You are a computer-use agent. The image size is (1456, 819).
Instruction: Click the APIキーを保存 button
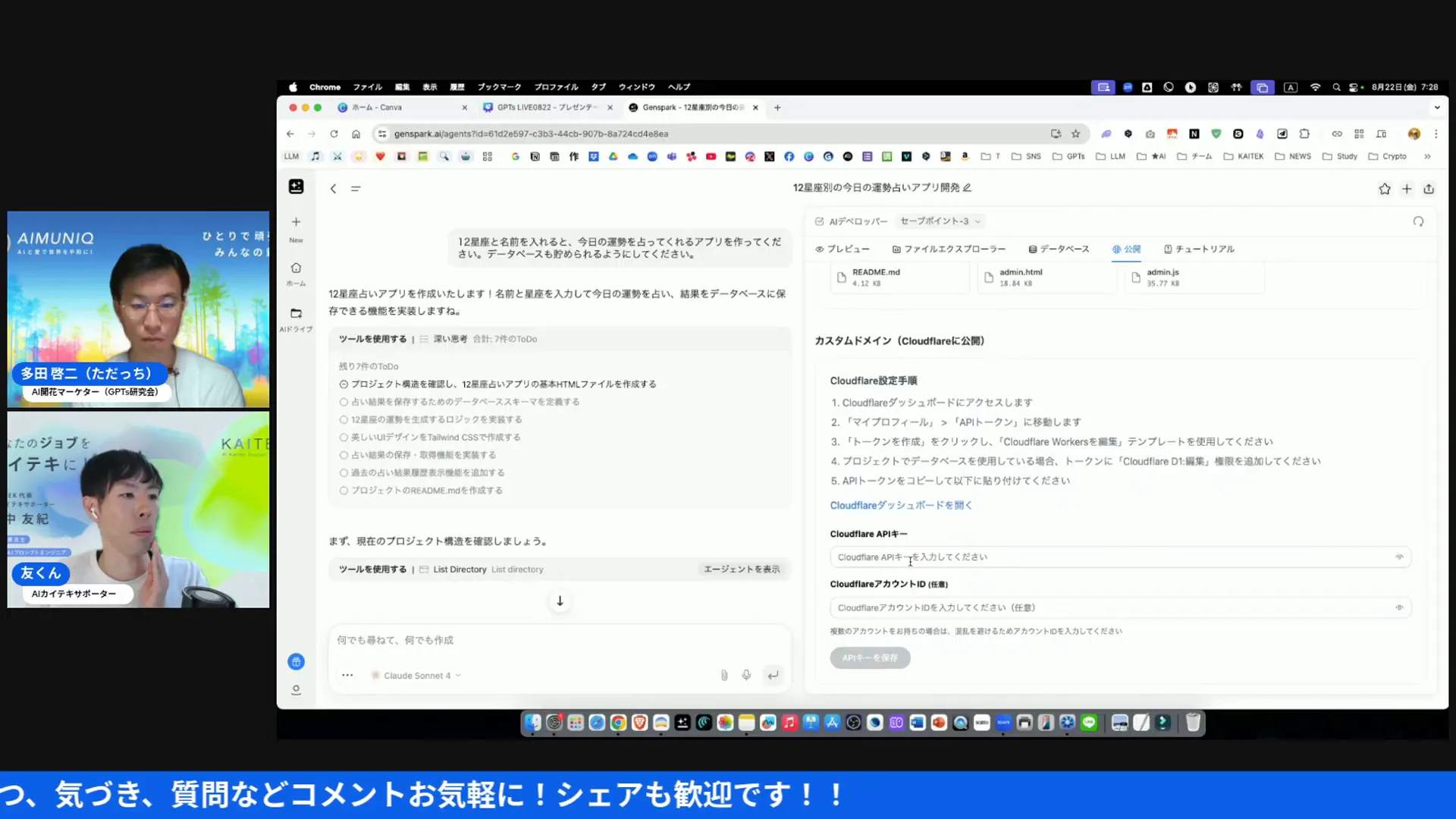click(x=870, y=657)
